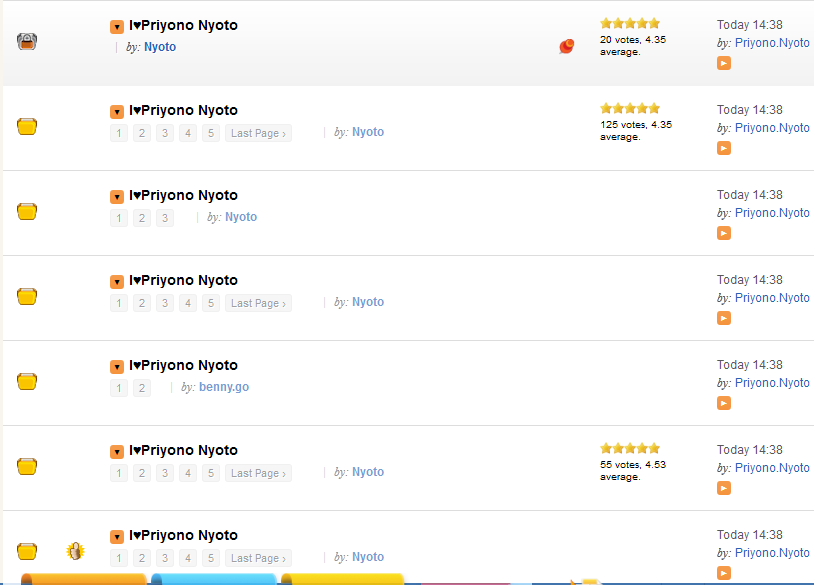
Task: Open Last Page of the 55 votes thread
Action: tap(258, 473)
